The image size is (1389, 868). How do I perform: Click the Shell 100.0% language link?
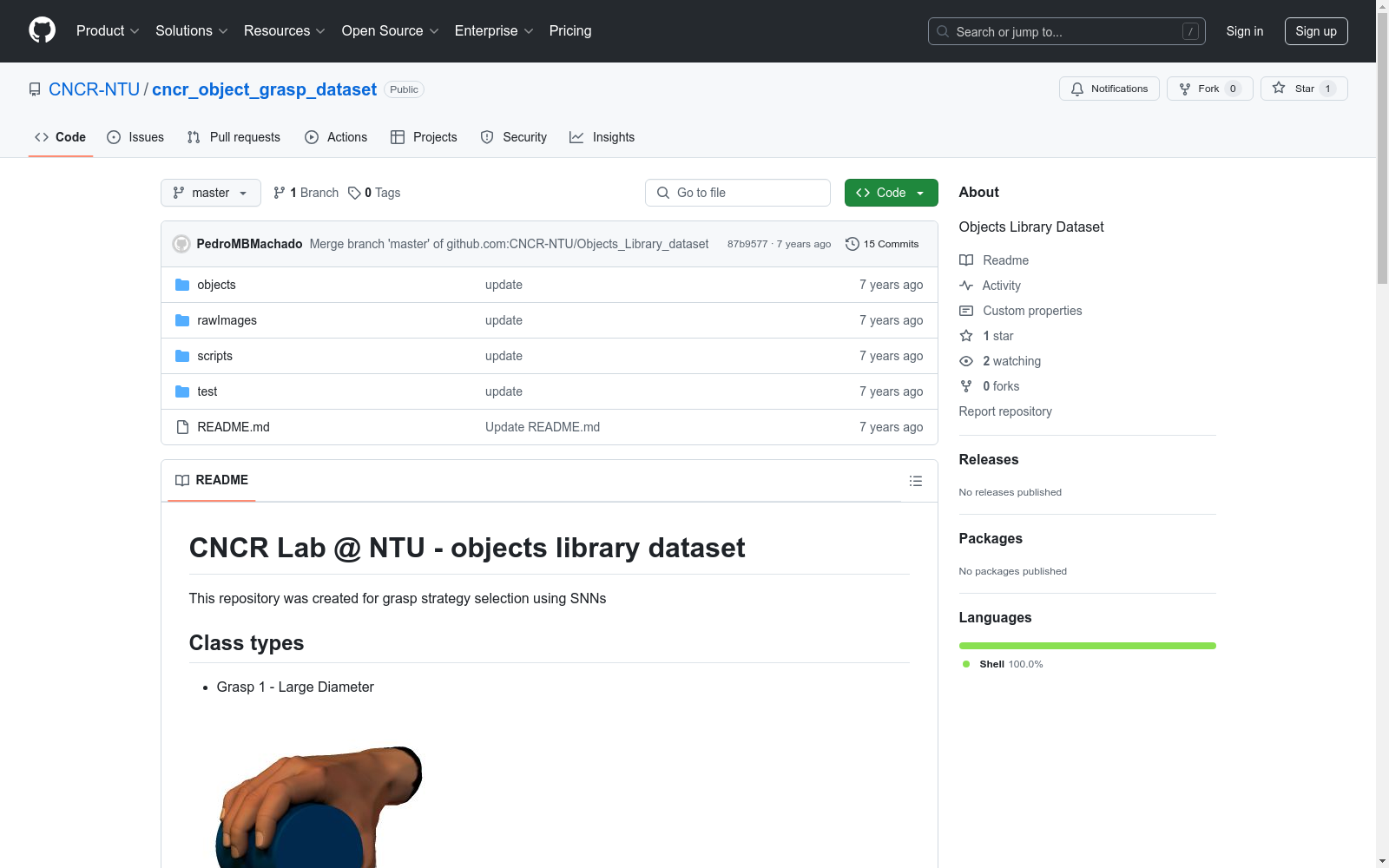point(1003,664)
